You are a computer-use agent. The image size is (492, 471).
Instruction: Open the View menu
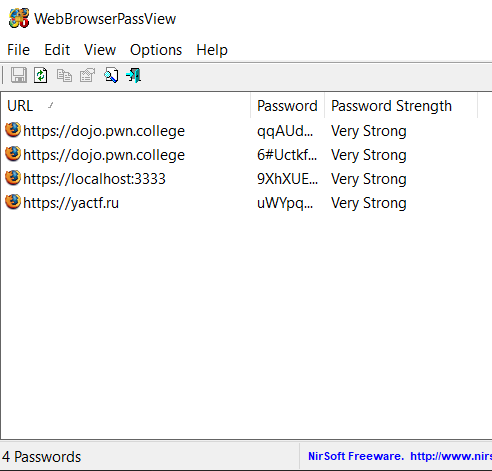pyautogui.click(x=100, y=50)
